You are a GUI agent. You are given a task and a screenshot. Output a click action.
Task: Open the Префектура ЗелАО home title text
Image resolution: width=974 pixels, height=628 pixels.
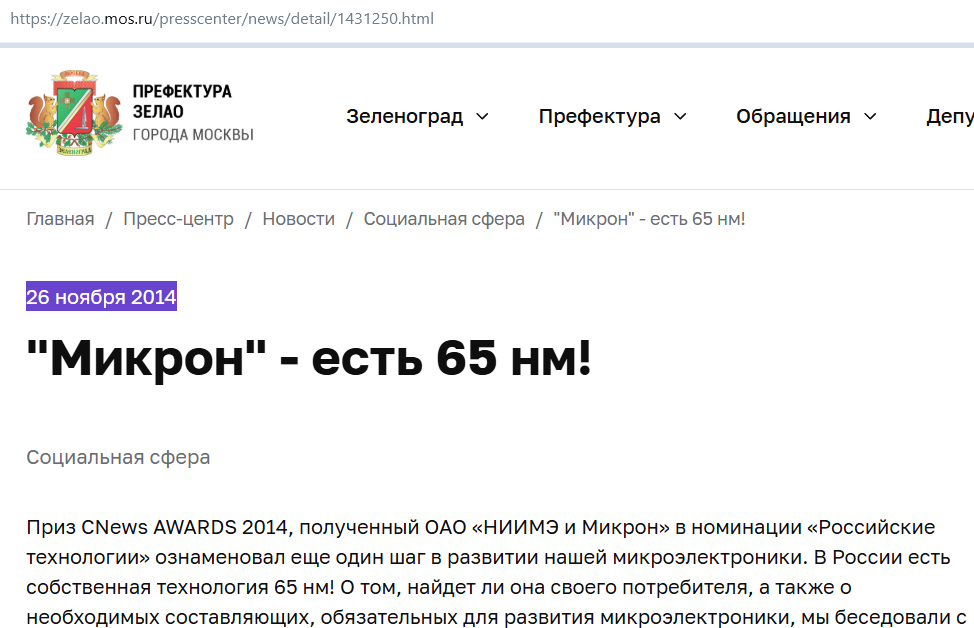point(193,113)
